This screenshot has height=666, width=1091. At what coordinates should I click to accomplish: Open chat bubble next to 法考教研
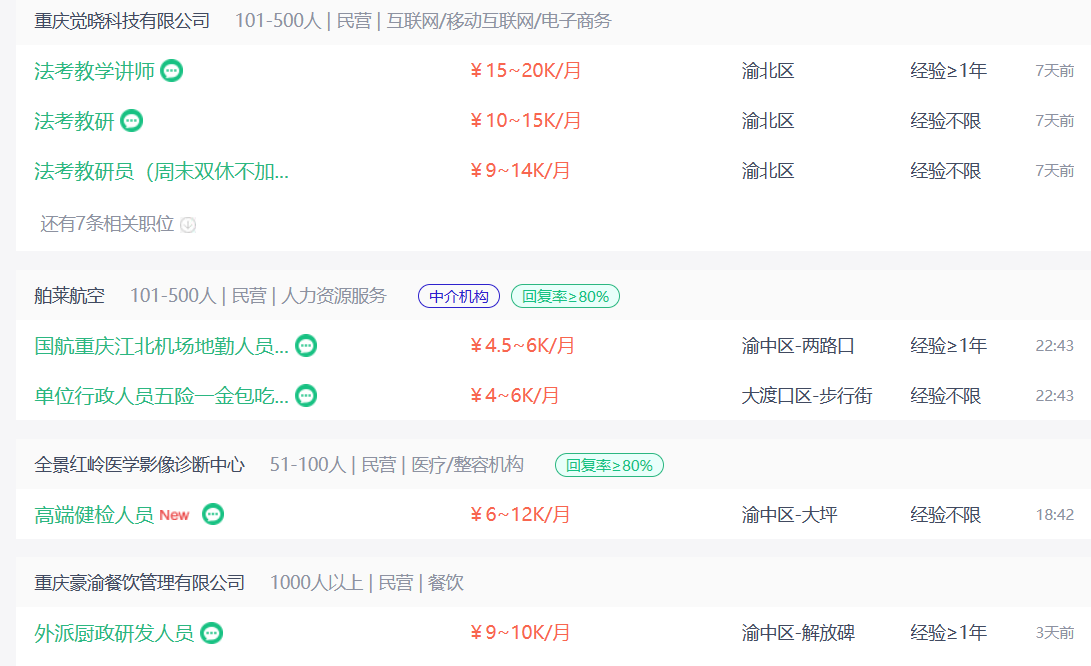[132, 121]
